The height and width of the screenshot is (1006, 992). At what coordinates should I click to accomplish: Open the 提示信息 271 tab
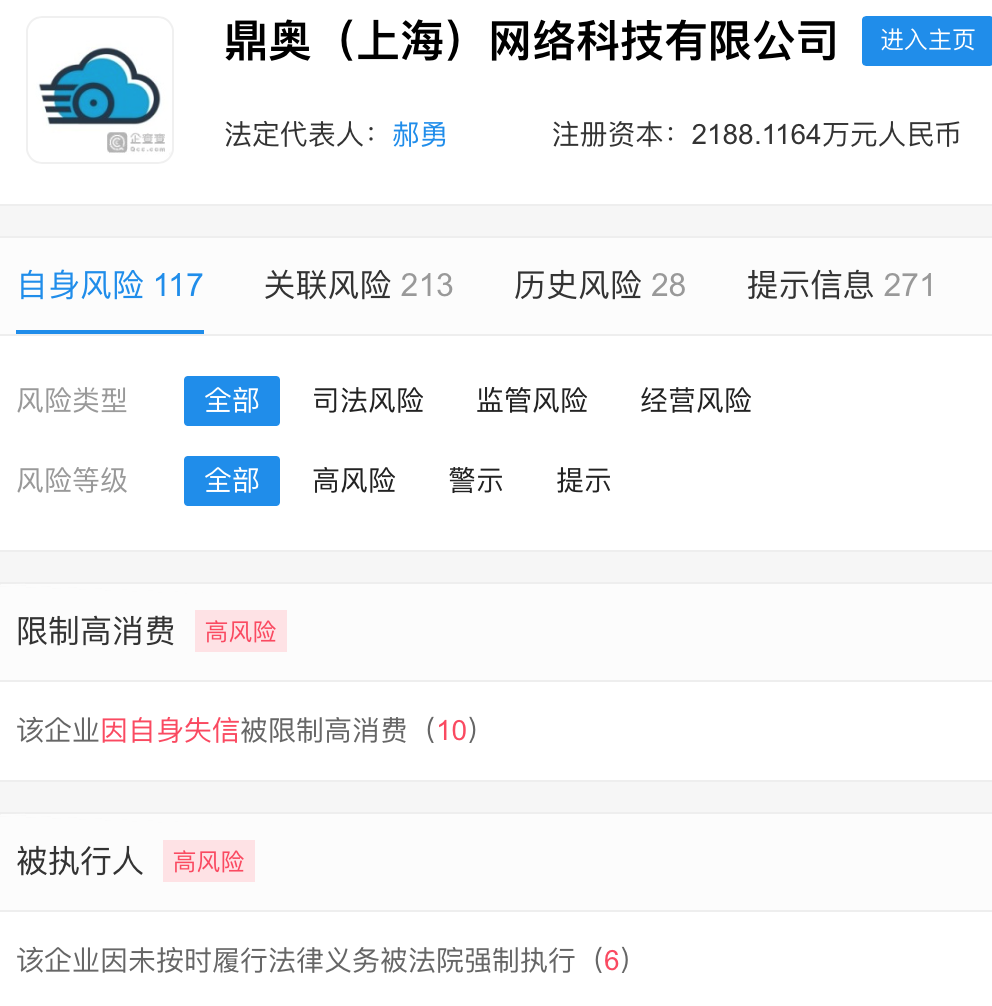tap(841, 285)
